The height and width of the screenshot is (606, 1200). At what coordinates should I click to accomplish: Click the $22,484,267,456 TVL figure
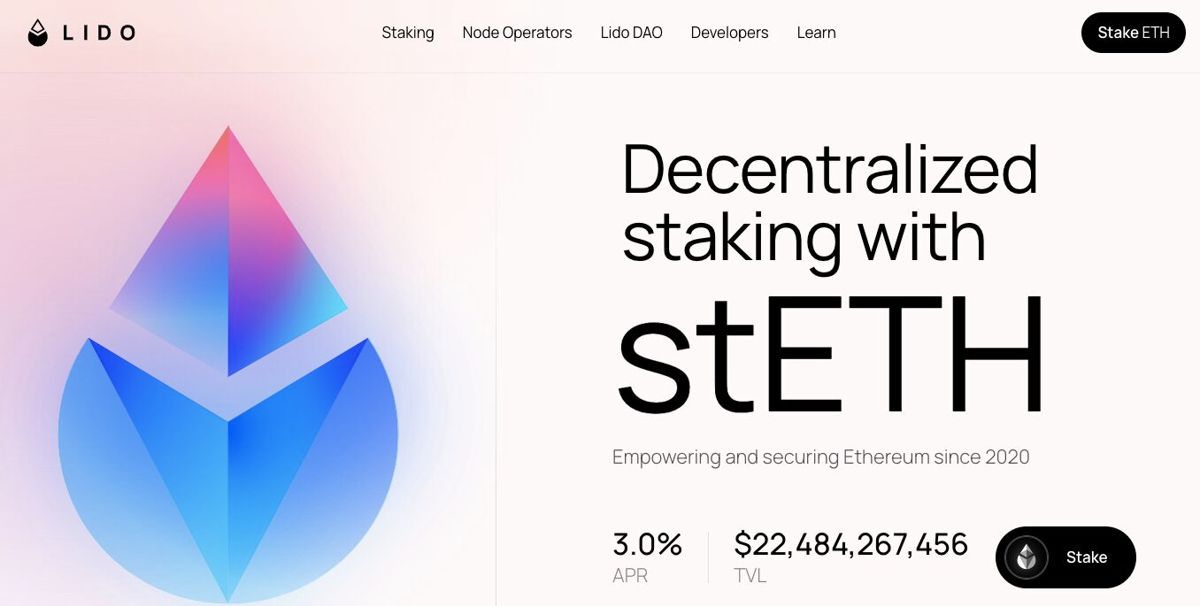(x=851, y=545)
